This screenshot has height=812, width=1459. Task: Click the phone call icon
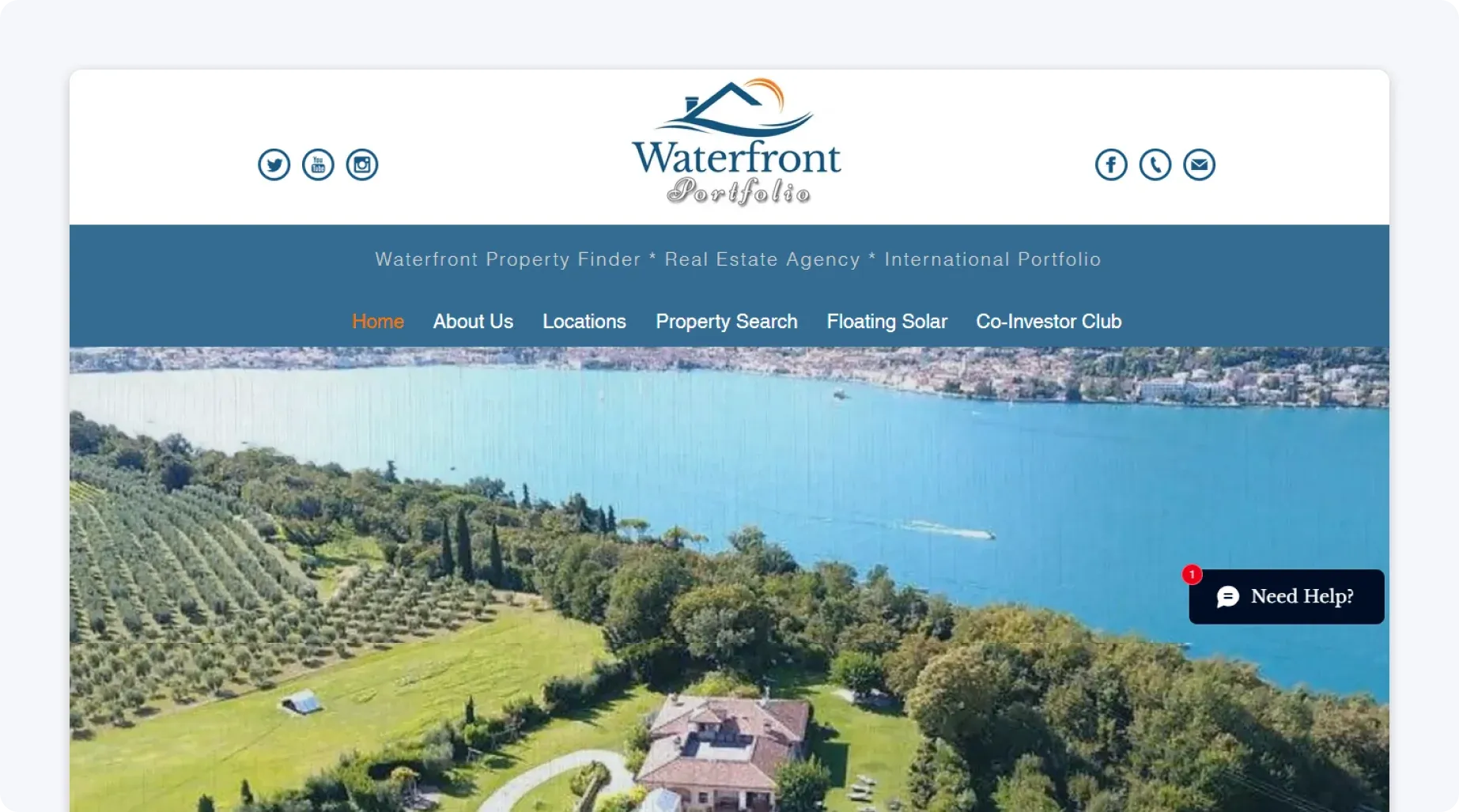tap(1155, 164)
